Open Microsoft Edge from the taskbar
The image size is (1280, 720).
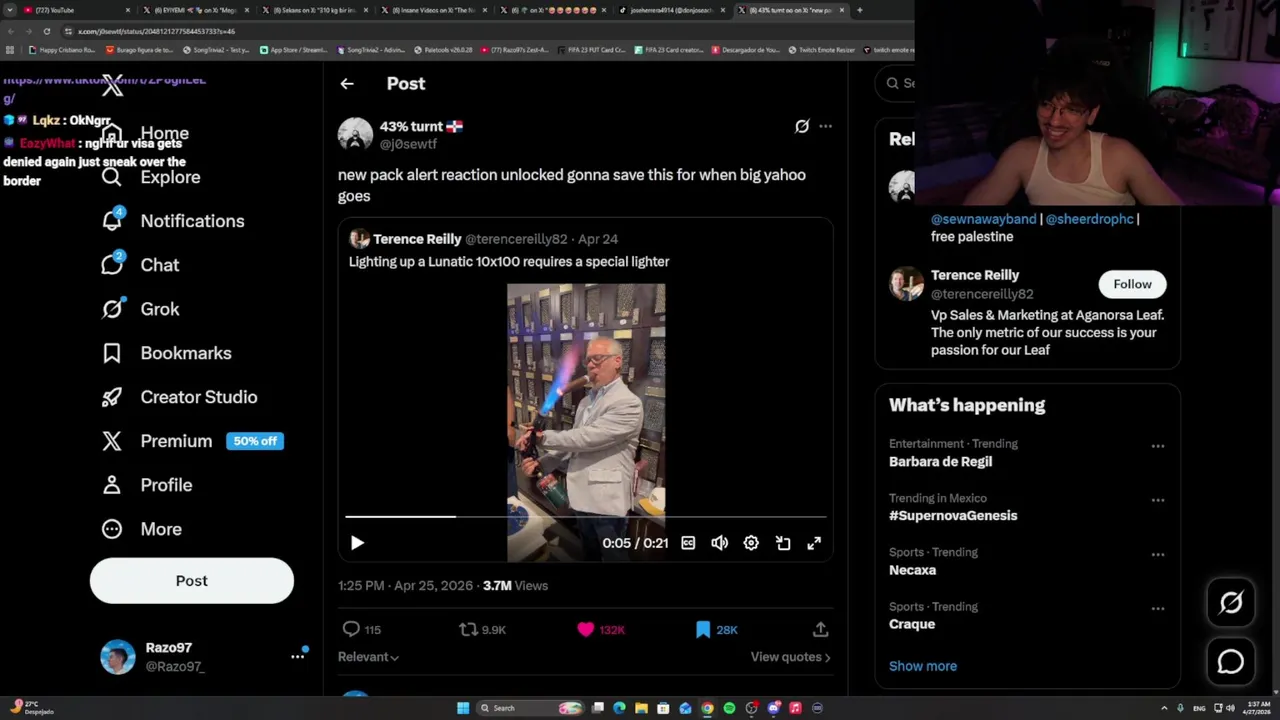coord(619,708)
